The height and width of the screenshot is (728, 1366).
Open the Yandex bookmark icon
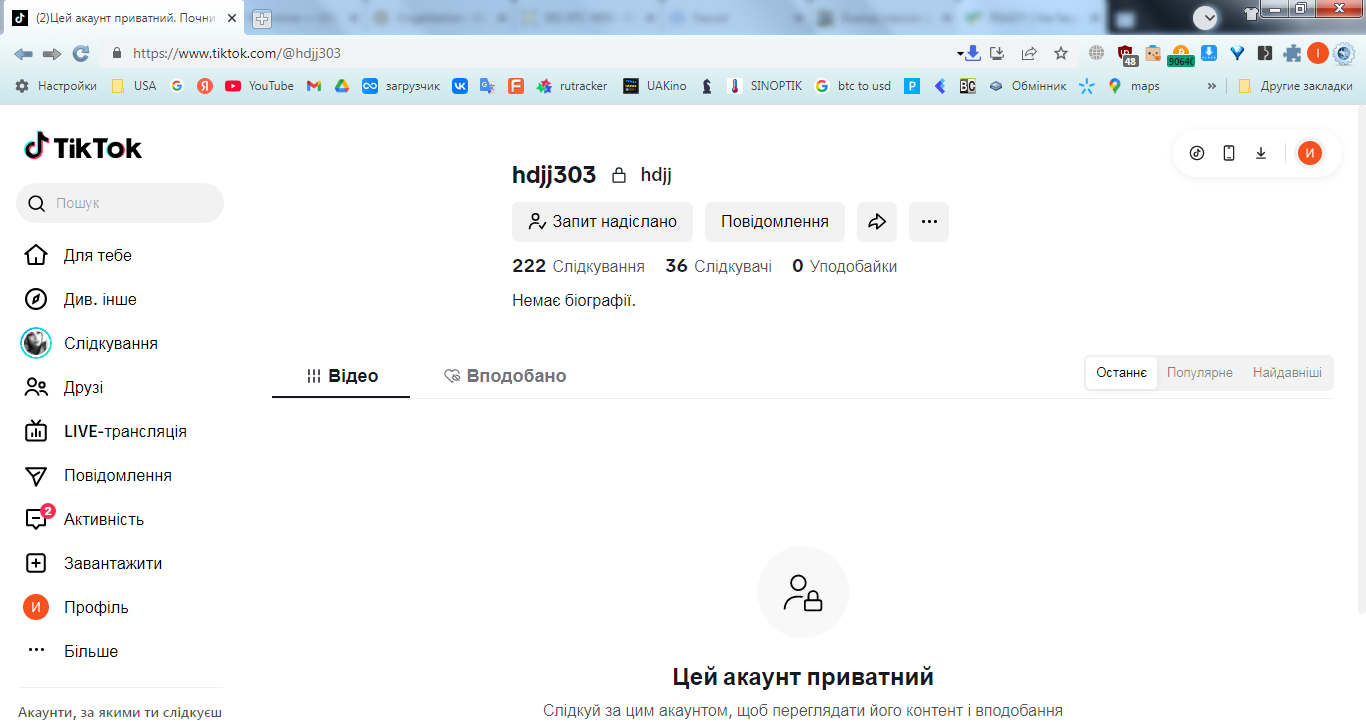point(205,86)
